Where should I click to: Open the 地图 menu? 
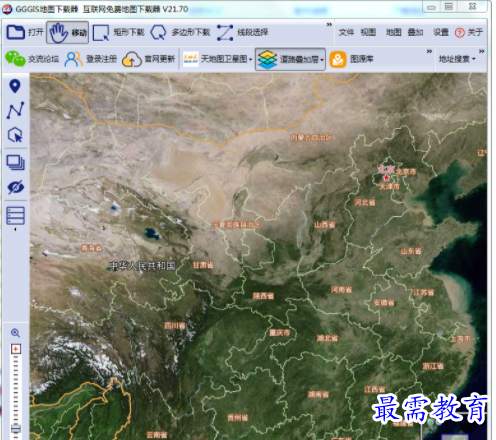pyautogui.click(x=393, y=32)
